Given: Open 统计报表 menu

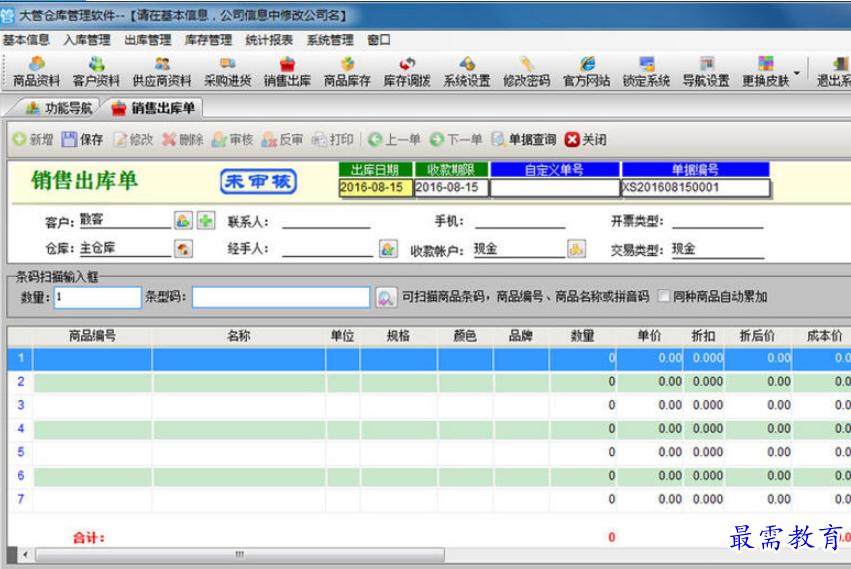Looking at the screenshot, I should coord(269,40).
